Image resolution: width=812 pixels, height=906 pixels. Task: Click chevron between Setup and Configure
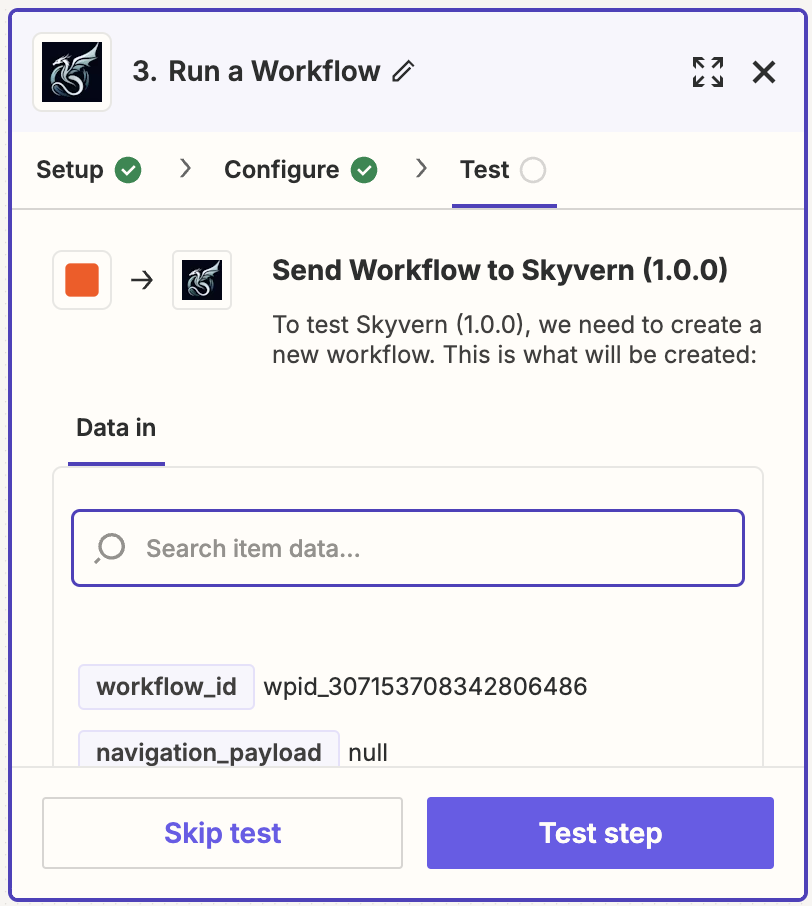[x=184, y=169]
